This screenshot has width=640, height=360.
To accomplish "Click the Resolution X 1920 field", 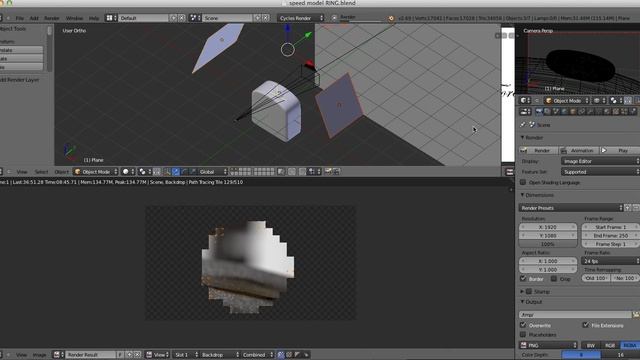I will point(547,227).
